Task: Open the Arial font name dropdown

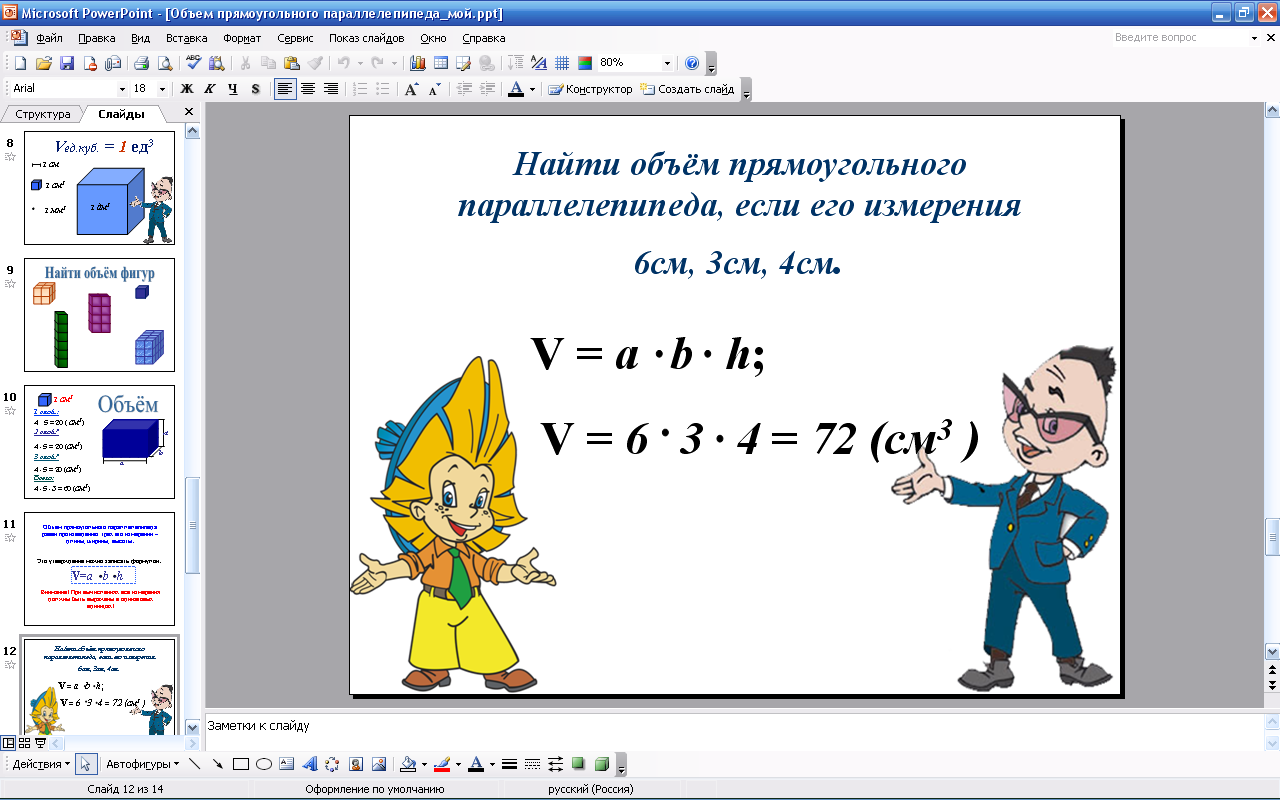Action: (x=122, y=89)
